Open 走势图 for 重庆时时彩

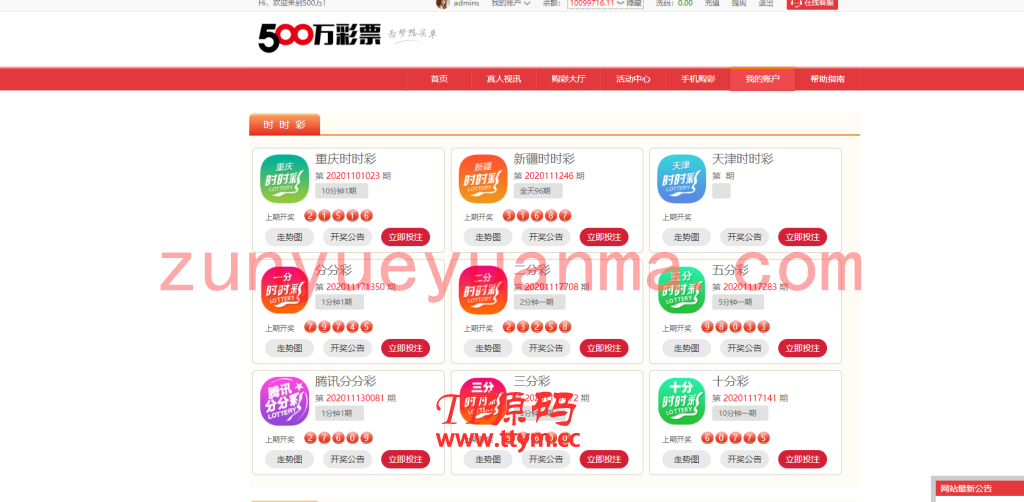point(289,237)
